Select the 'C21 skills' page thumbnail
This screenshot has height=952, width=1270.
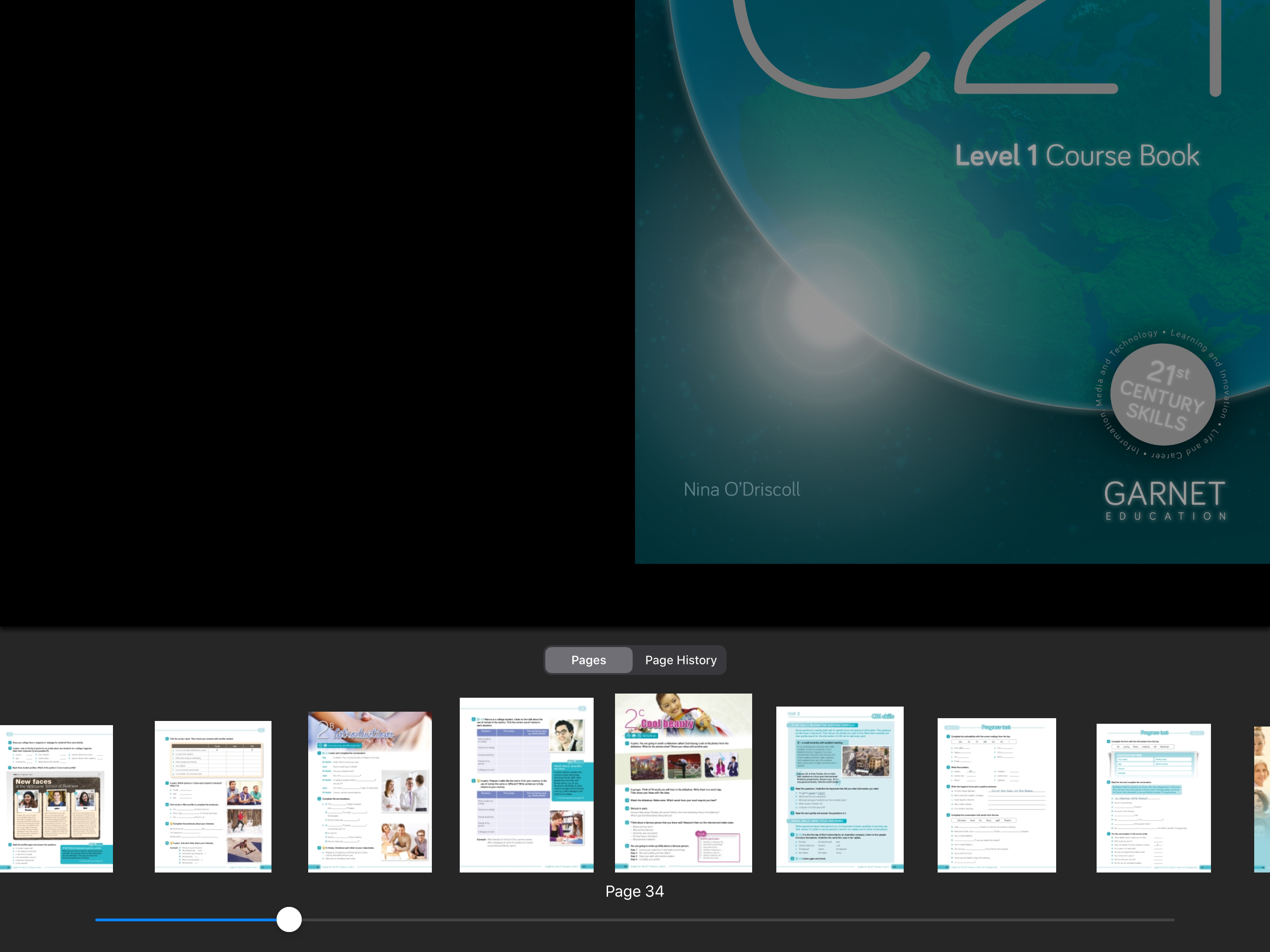pos(840,789)
